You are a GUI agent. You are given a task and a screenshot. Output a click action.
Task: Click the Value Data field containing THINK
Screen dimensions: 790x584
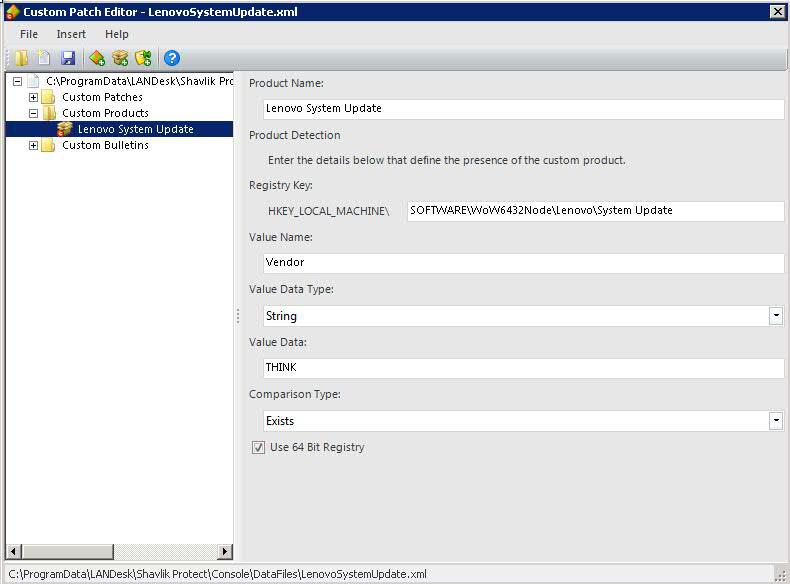pyautogui.click(x=523, y=368)
